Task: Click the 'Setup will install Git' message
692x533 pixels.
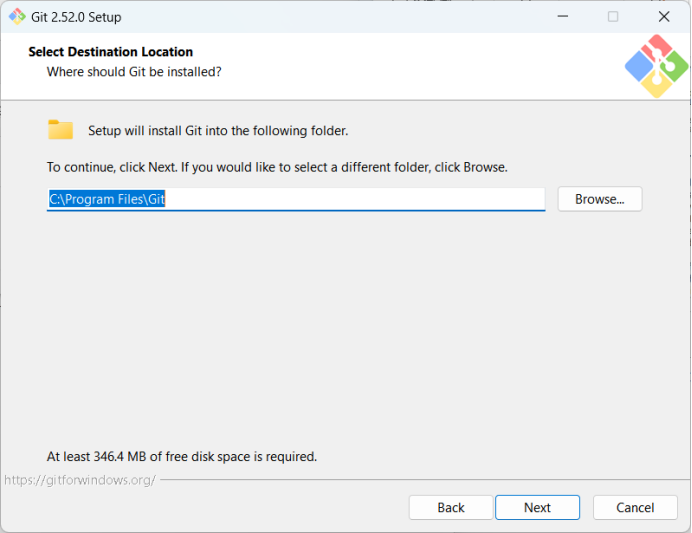Action: [218, 131]
